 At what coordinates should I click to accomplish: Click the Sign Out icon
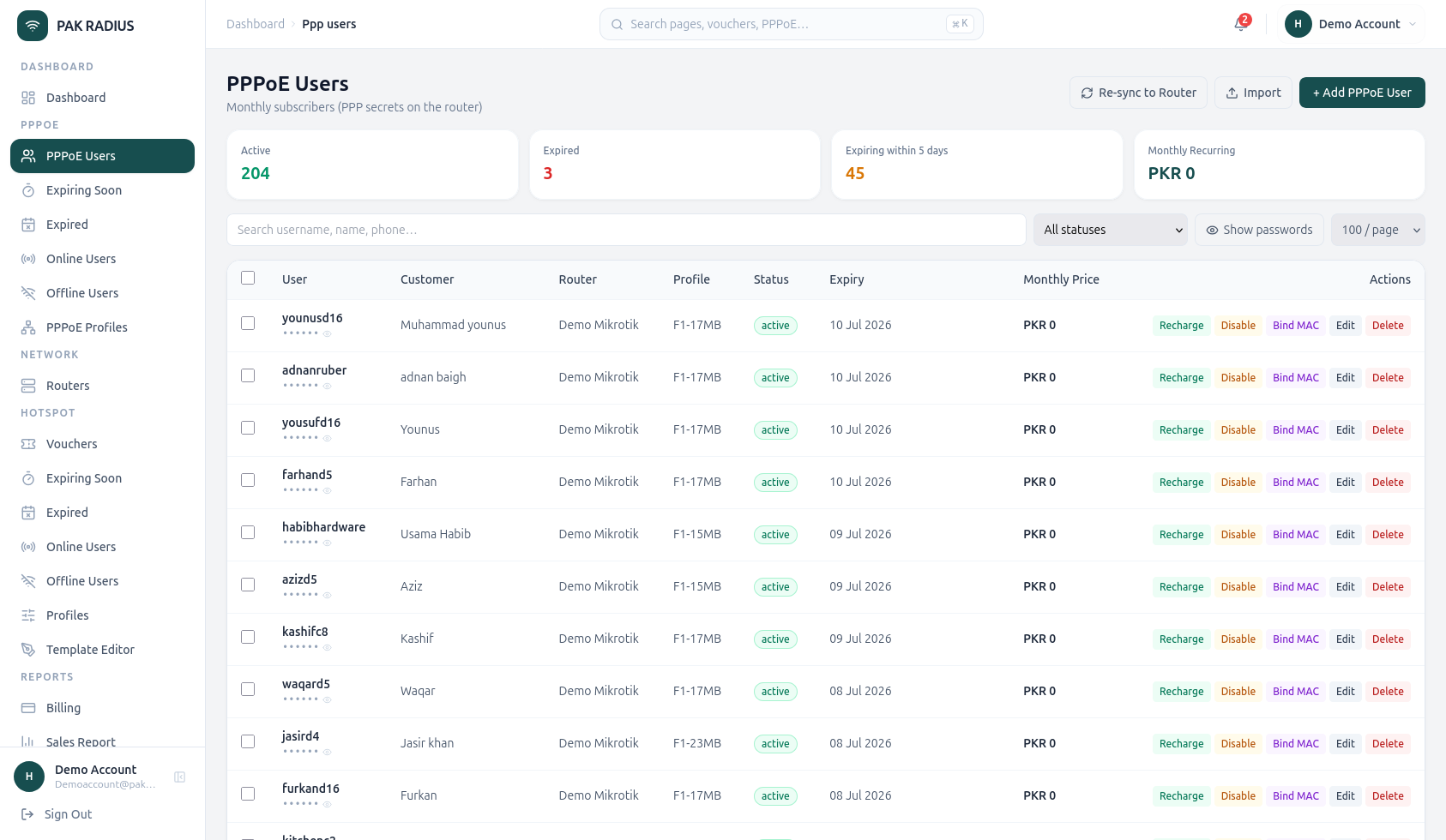27,814
